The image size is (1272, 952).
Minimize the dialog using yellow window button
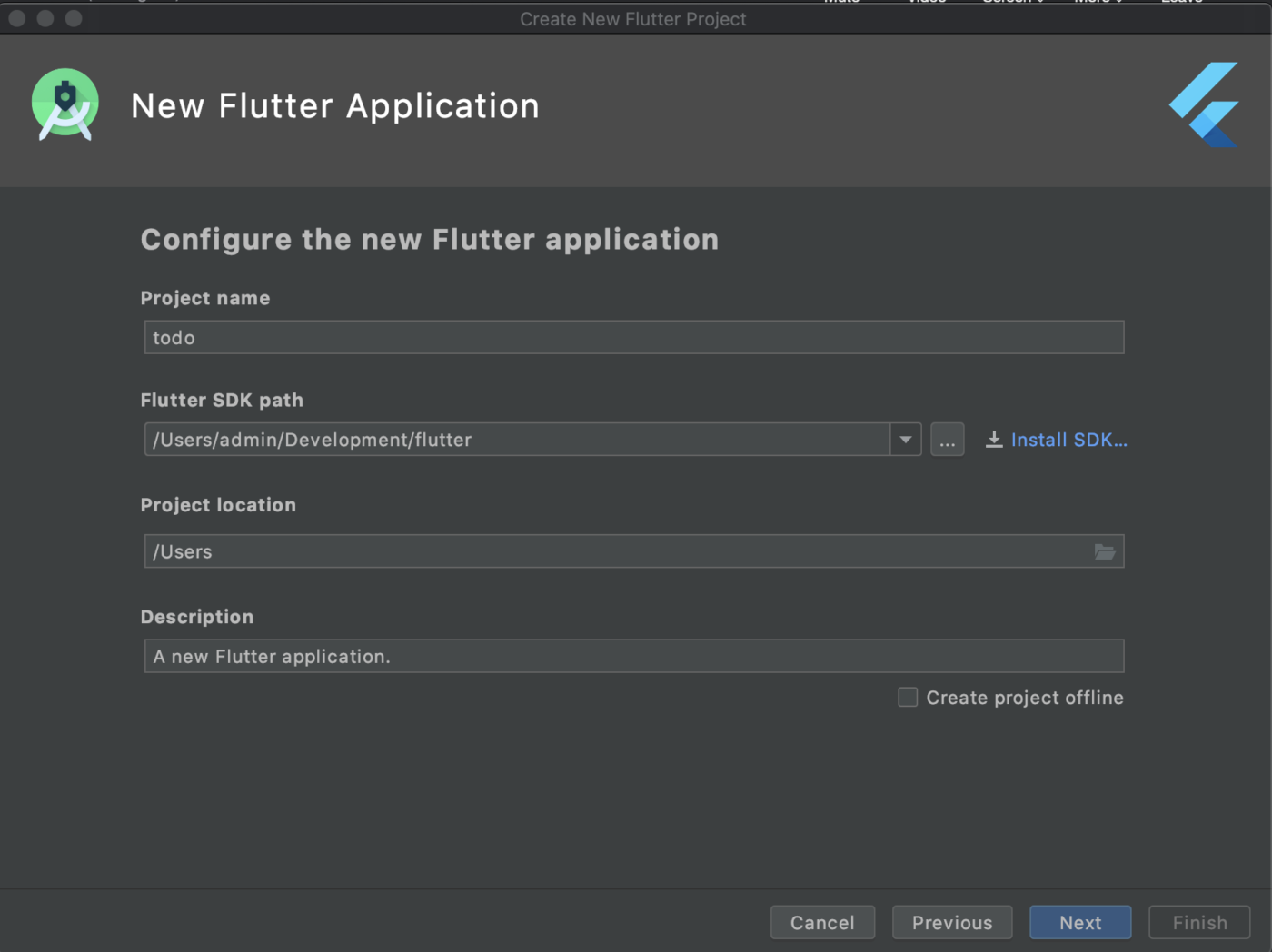(x=45, y=18)
